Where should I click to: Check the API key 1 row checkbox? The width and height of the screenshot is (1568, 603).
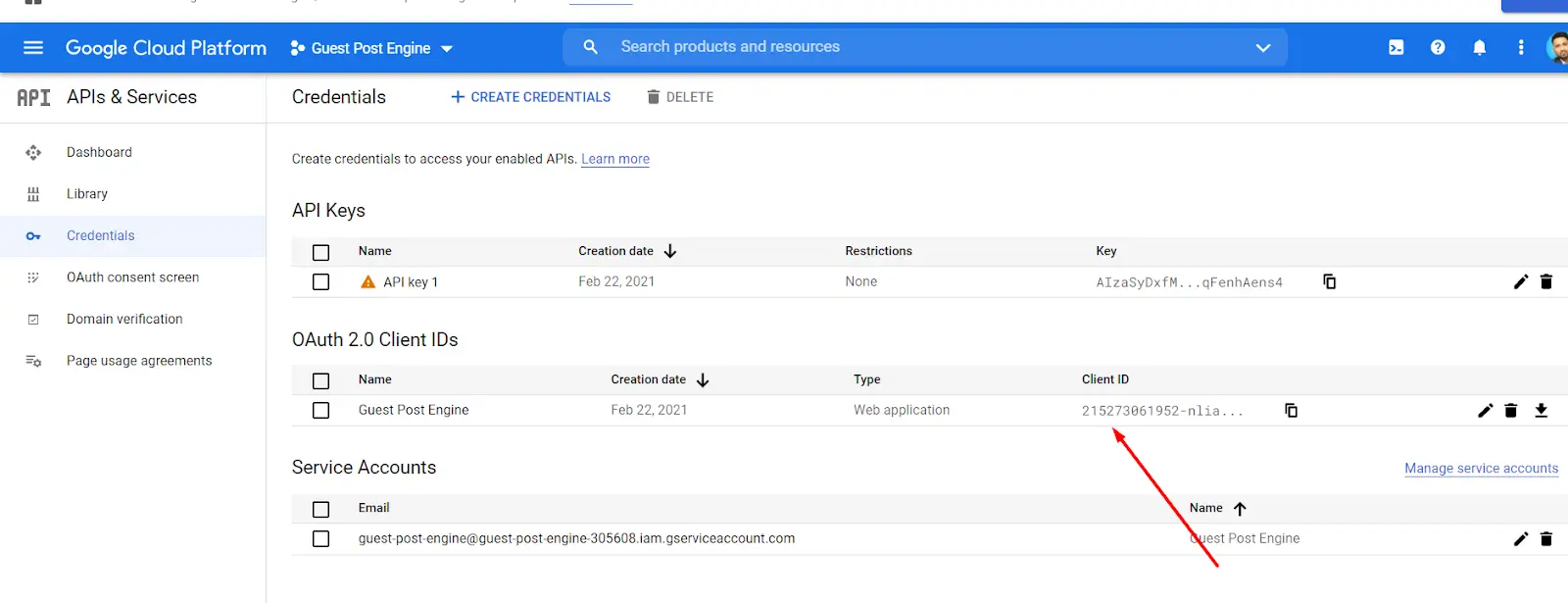[x=320, y=282]
